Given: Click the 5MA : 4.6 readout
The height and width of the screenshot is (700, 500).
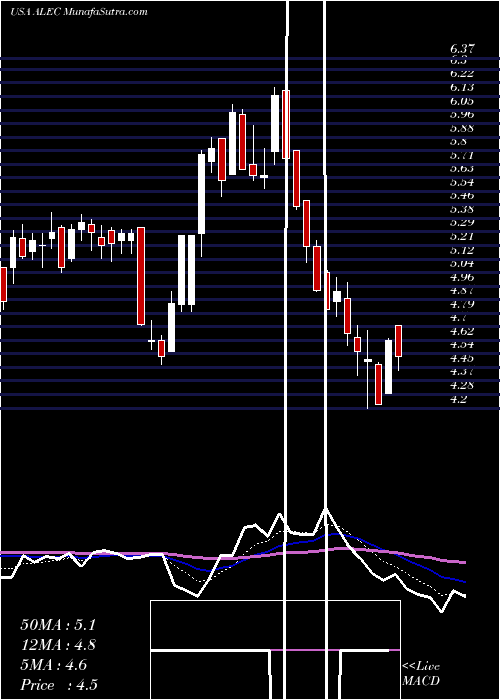Looking at the screenshot, I should (x=54, y=665).
